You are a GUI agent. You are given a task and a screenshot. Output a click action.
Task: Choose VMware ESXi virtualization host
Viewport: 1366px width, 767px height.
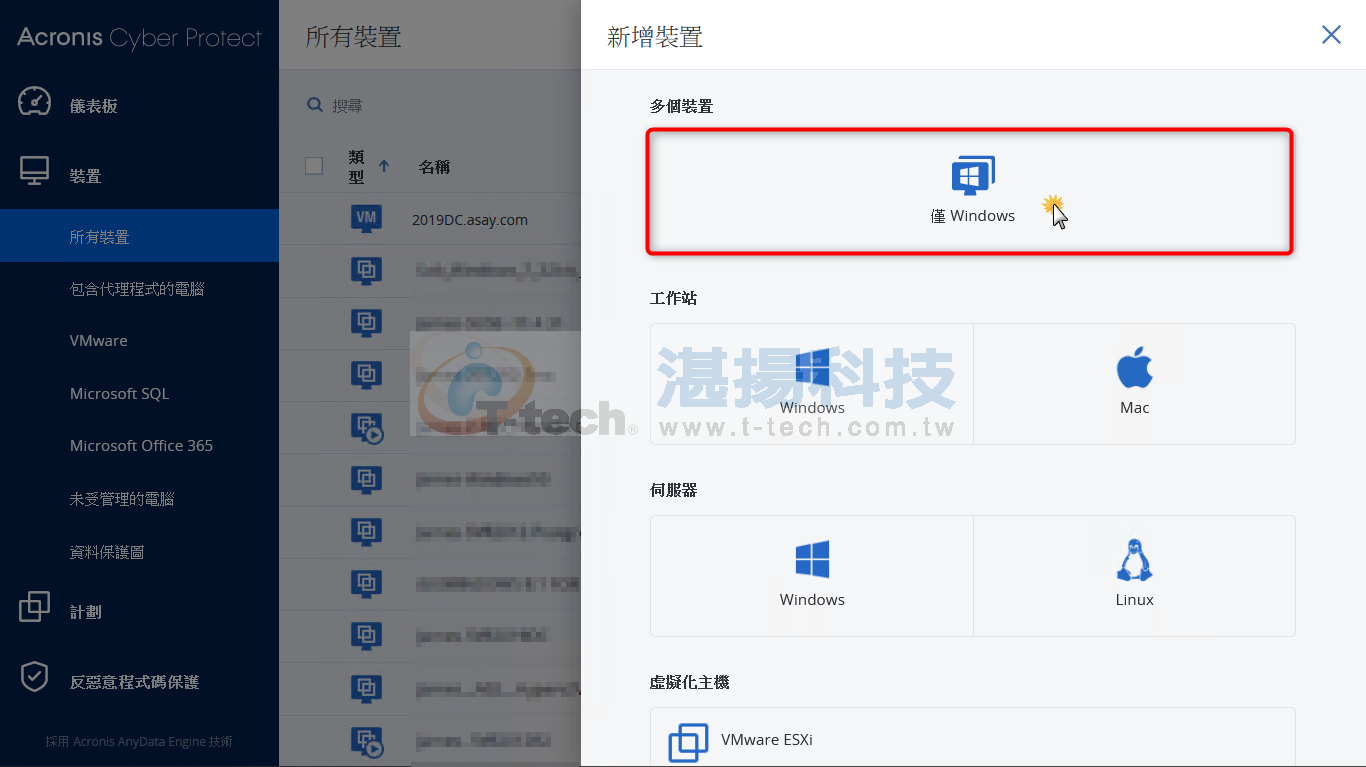(x=973, y=738)
